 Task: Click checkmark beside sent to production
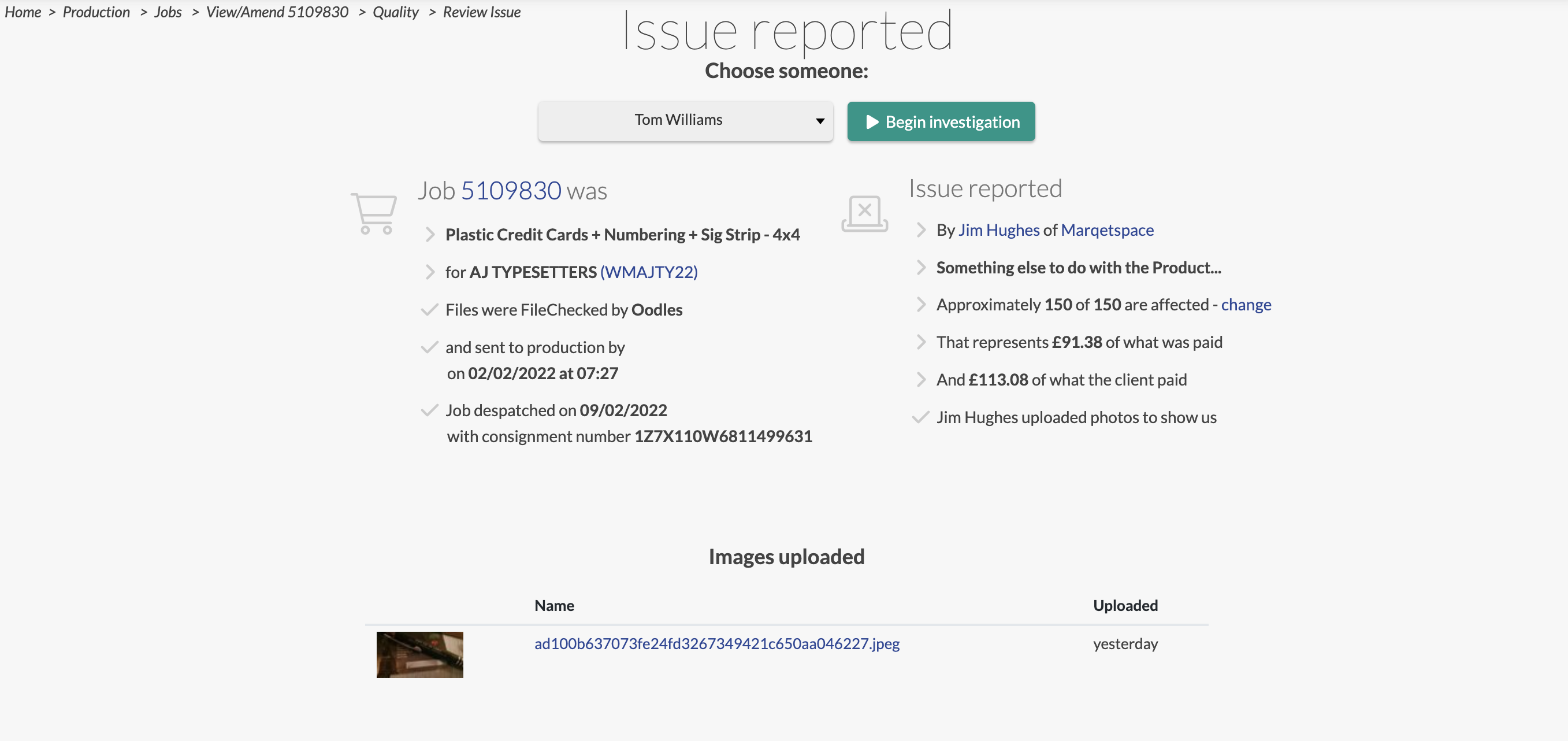coord(429,347)
